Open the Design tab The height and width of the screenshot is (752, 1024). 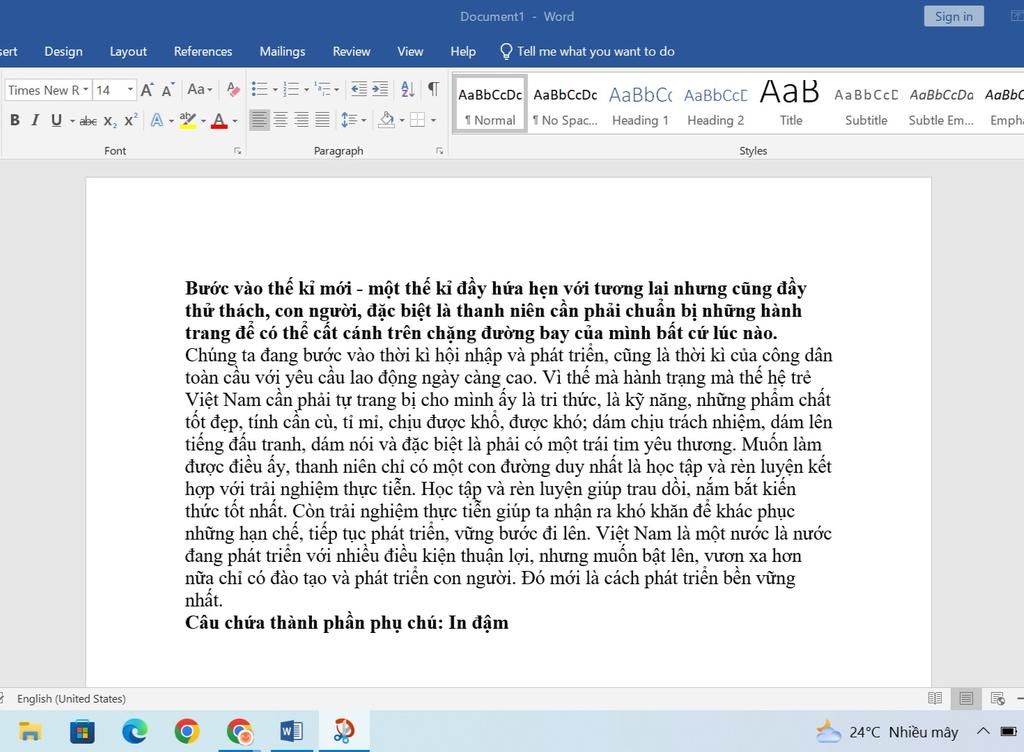point(63,52)
